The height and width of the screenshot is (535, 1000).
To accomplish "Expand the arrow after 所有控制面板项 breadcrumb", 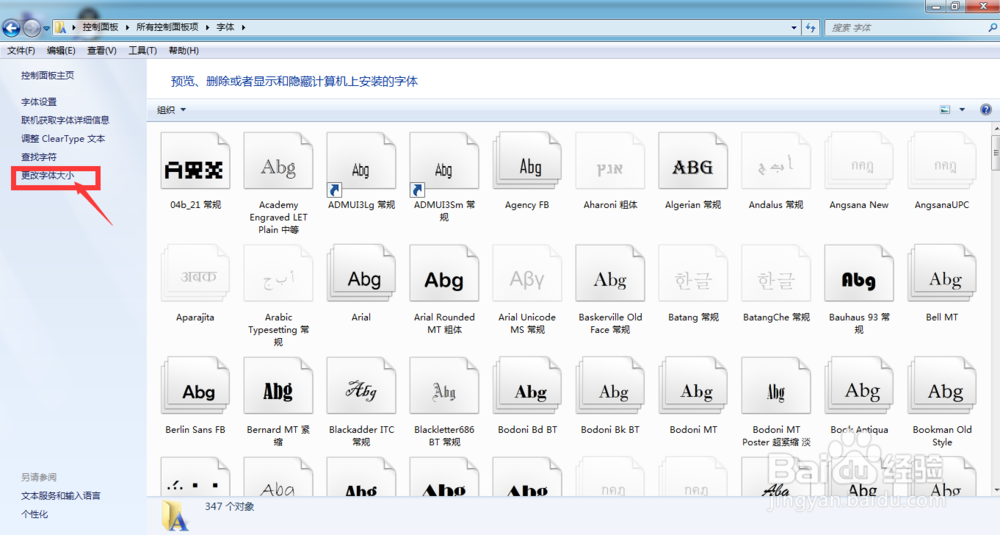I will click(208, 27).
